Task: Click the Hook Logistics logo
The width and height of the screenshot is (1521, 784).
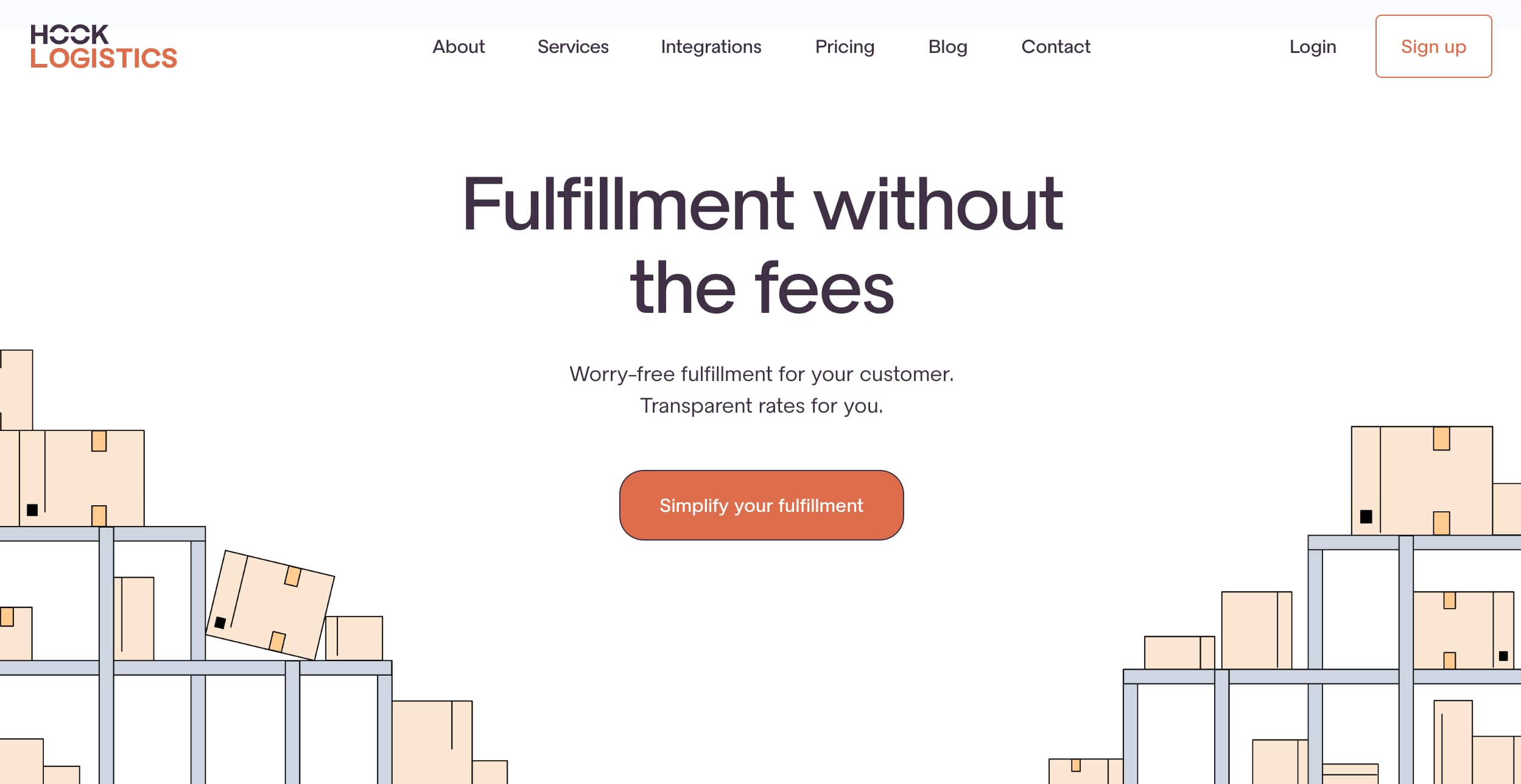Action: pos(104,46)
